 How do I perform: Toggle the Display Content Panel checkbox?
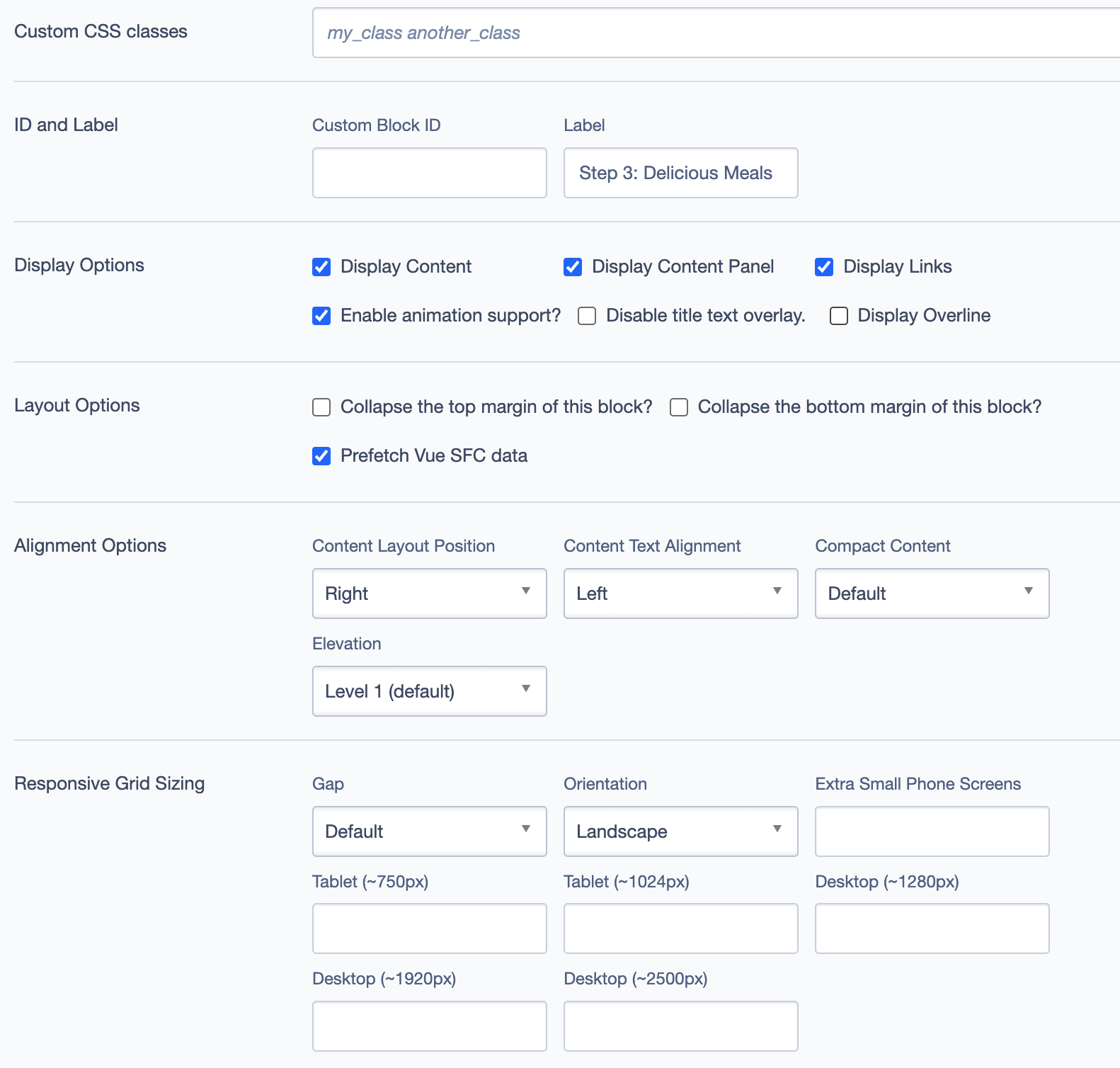click(573, 267)
